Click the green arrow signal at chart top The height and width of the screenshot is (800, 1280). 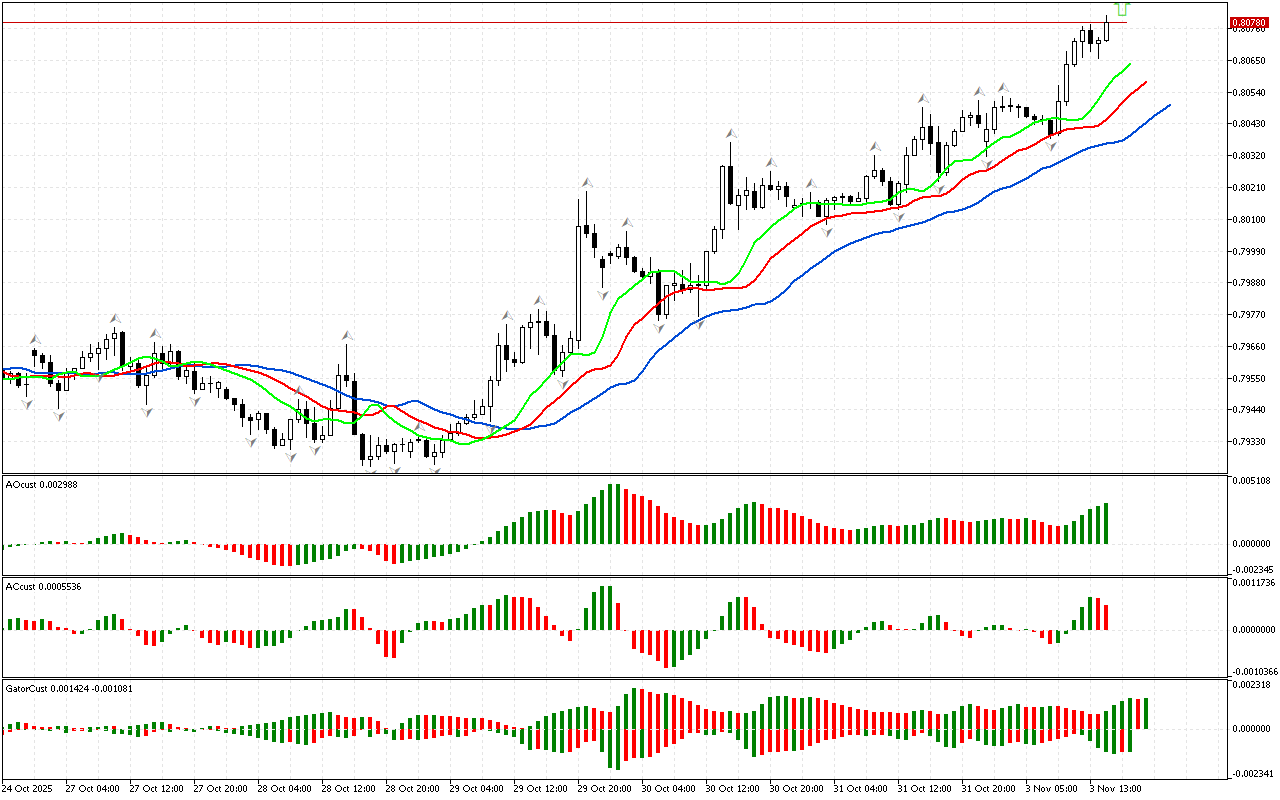[1121, 8]
